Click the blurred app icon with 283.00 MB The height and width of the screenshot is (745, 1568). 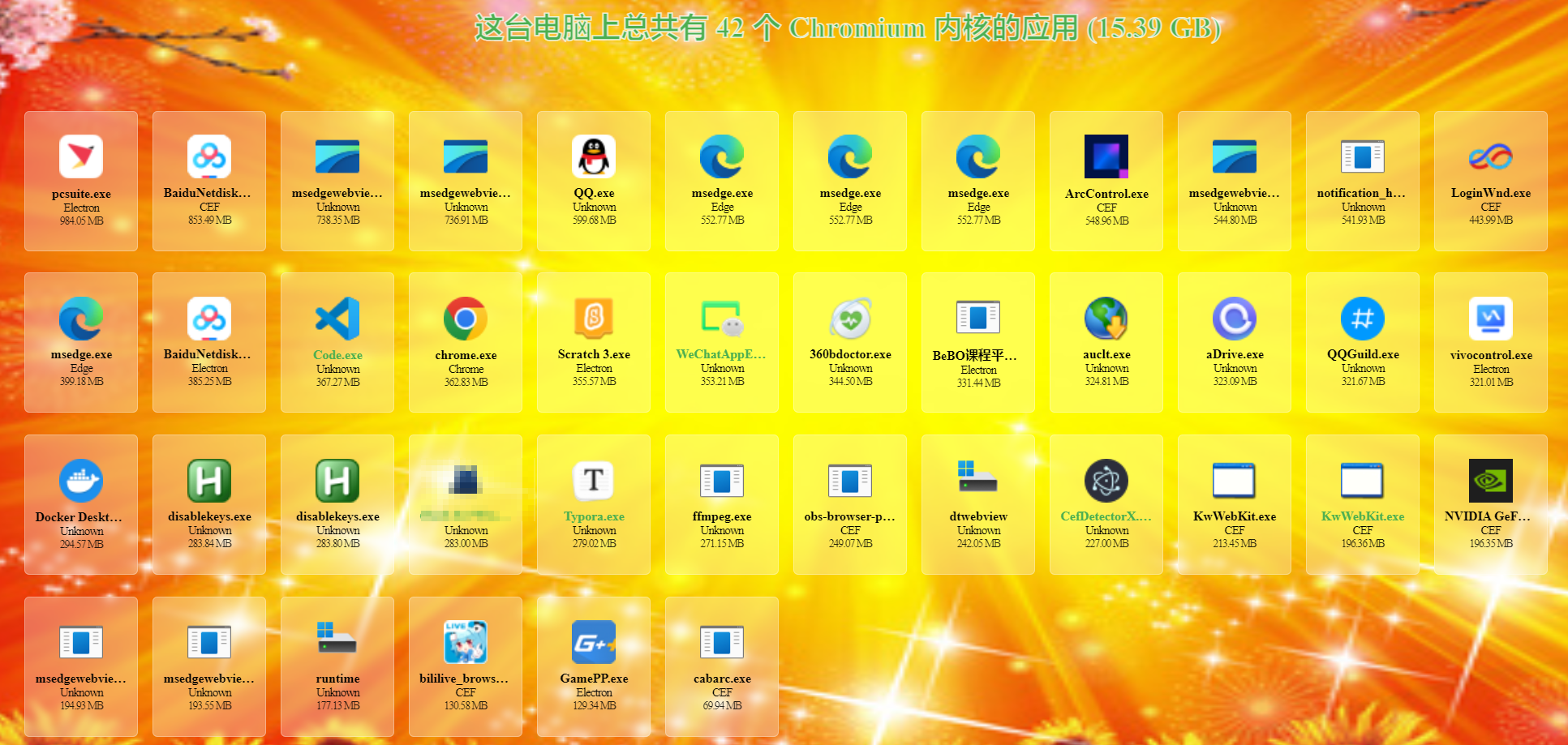coord(466,480)
